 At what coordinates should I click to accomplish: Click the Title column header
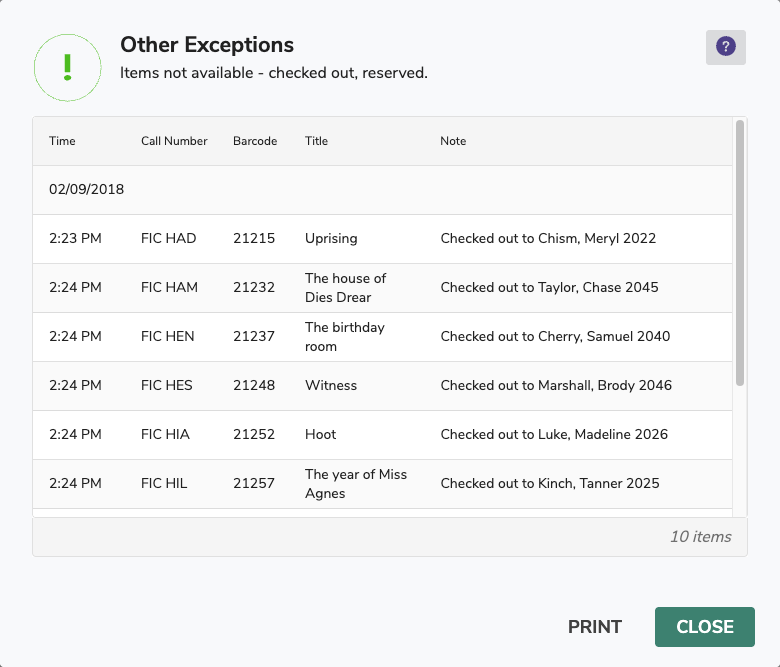[x=316, y=141]
